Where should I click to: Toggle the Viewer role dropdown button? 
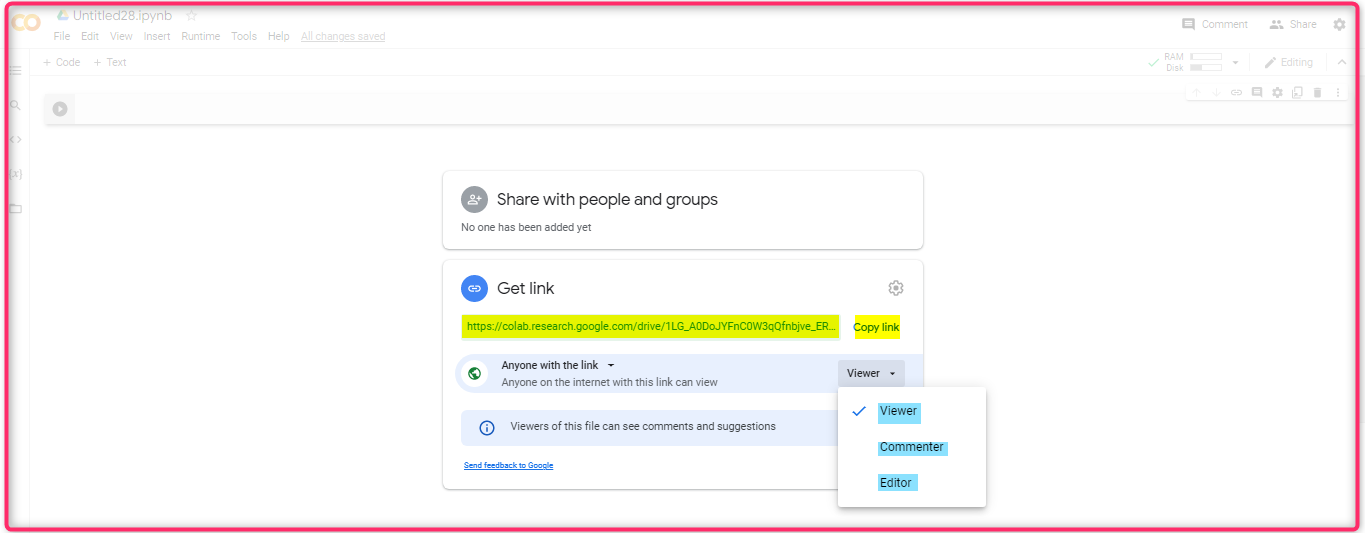coord(871,373)
